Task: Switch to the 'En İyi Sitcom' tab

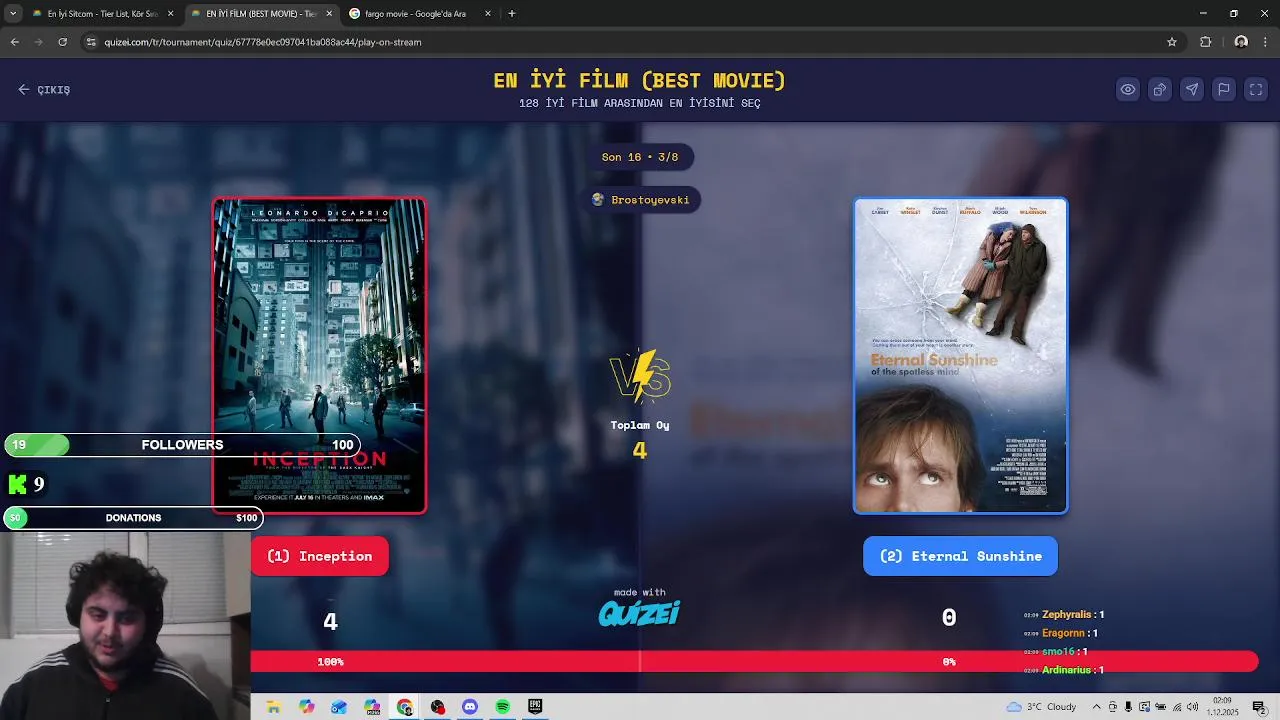Action: [x=102, y=14]
